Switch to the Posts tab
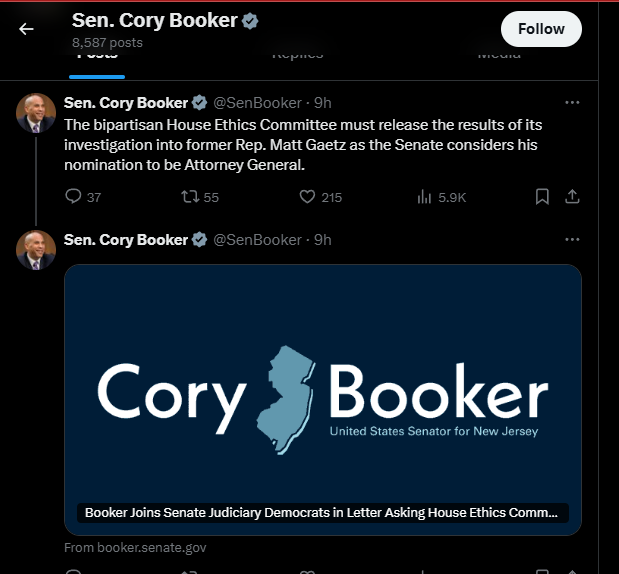Image resolution: width=619 pixels, height=574 pixels. (x=97, y=56)
